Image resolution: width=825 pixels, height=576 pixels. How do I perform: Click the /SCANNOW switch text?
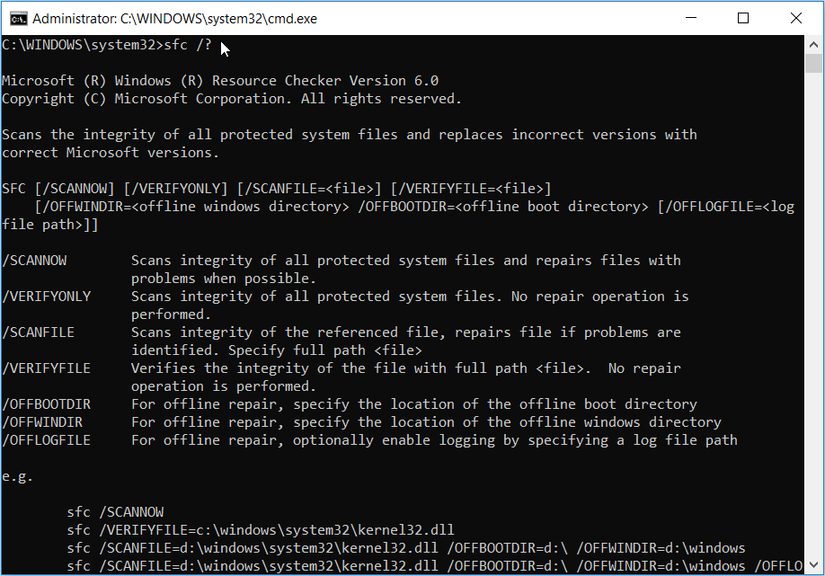(x=35, y=260)
